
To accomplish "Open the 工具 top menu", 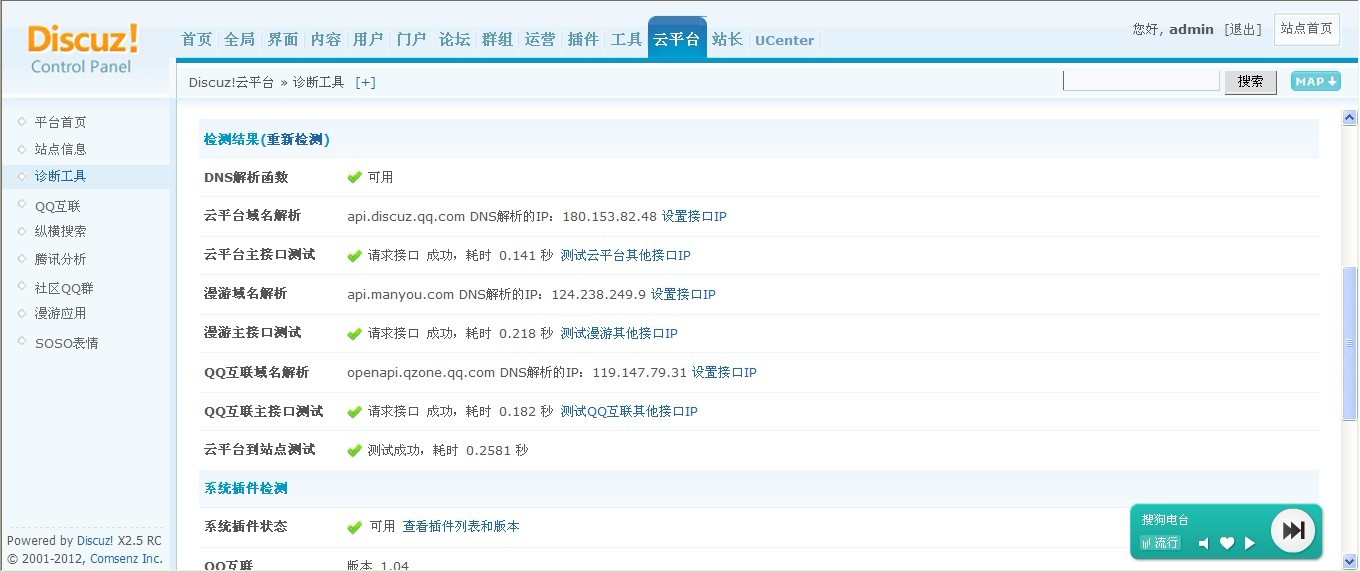I will coord(626,40).
